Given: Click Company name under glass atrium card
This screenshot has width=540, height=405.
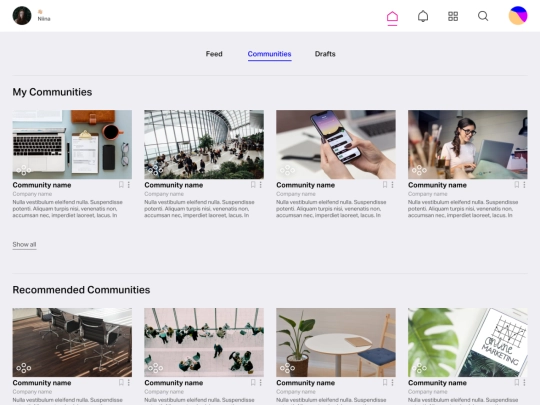Looking at the screenshot, I should pyautogui.click(x=164, y=194).
